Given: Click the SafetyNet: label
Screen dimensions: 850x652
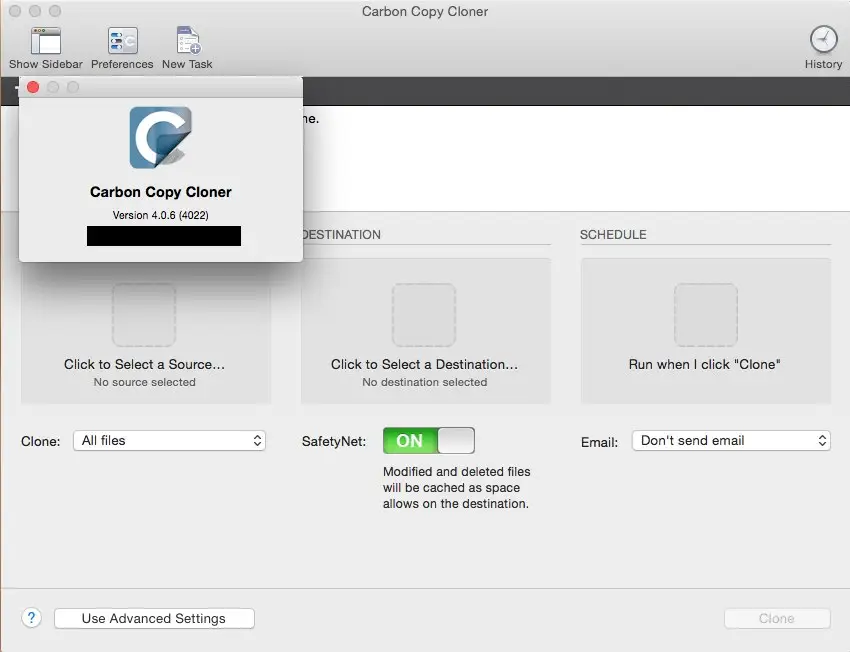Looking at the screenshot, I should click(334, 441).
